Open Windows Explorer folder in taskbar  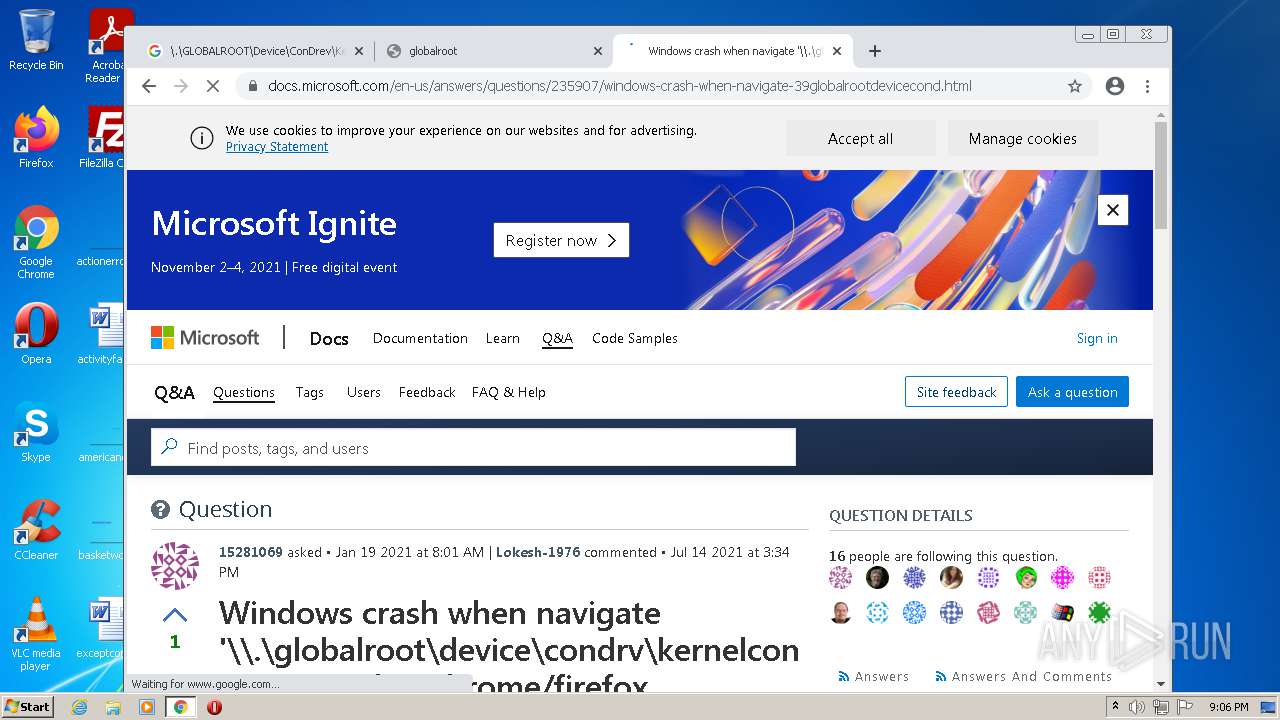pos(113,707)
